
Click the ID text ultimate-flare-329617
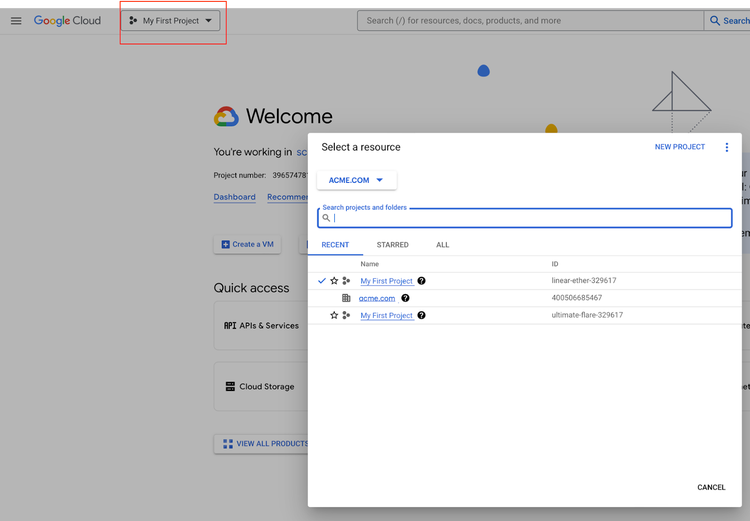[x=587, y=315]
